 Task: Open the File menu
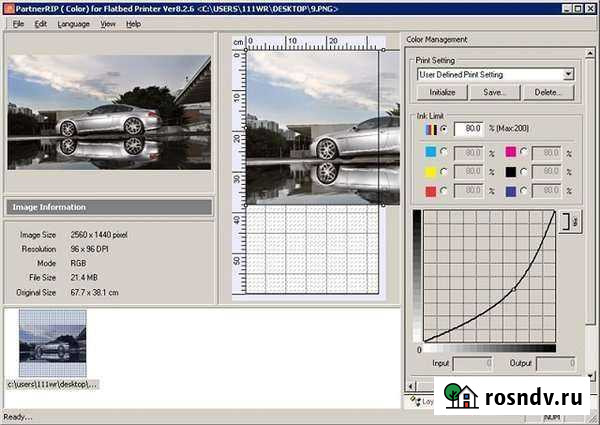point(19,23)
